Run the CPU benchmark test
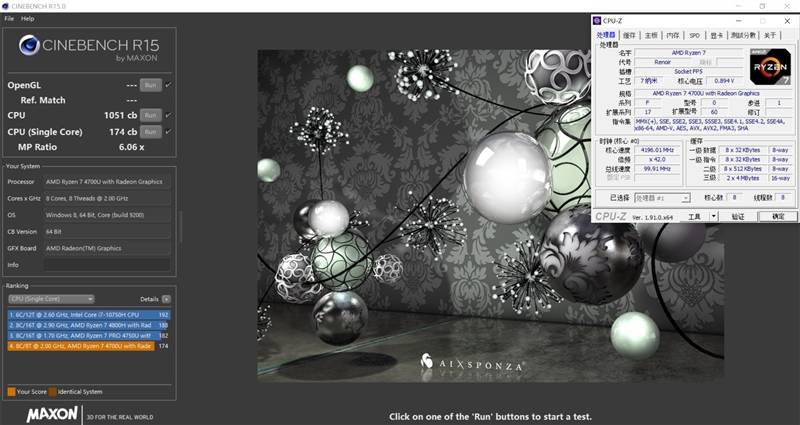 point(150,116)
